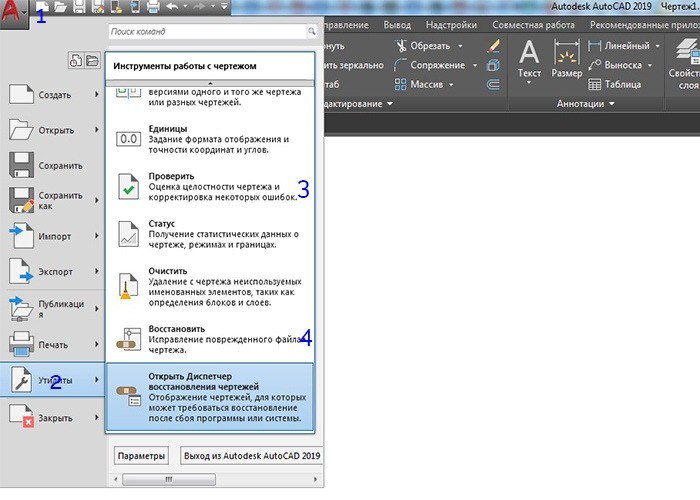
Task: Click in the Поиск команд search field
Action: coord(207,31)
